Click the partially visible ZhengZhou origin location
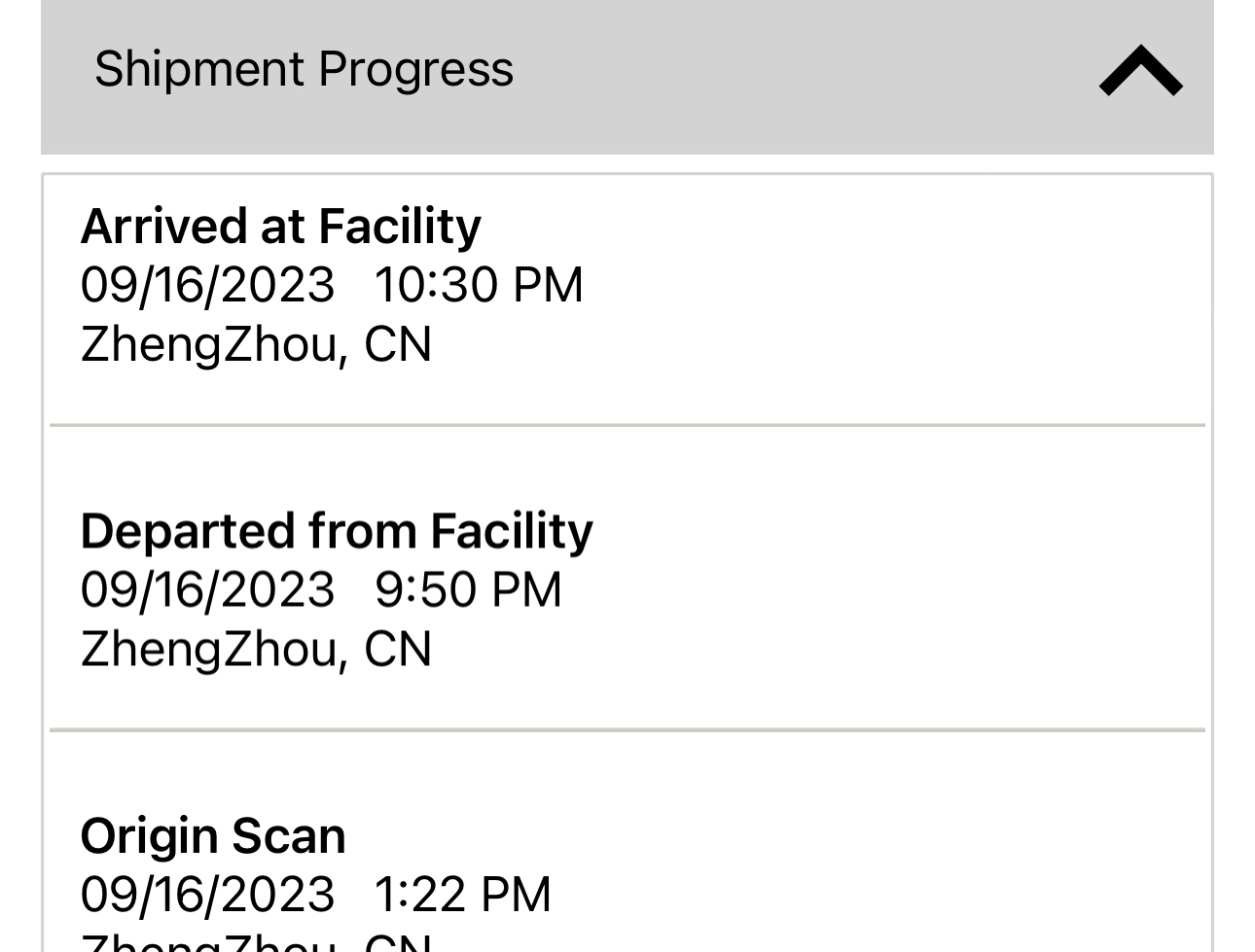This screenshot has width=1255, height=952. pyautogui.click(x=256, y=943)
